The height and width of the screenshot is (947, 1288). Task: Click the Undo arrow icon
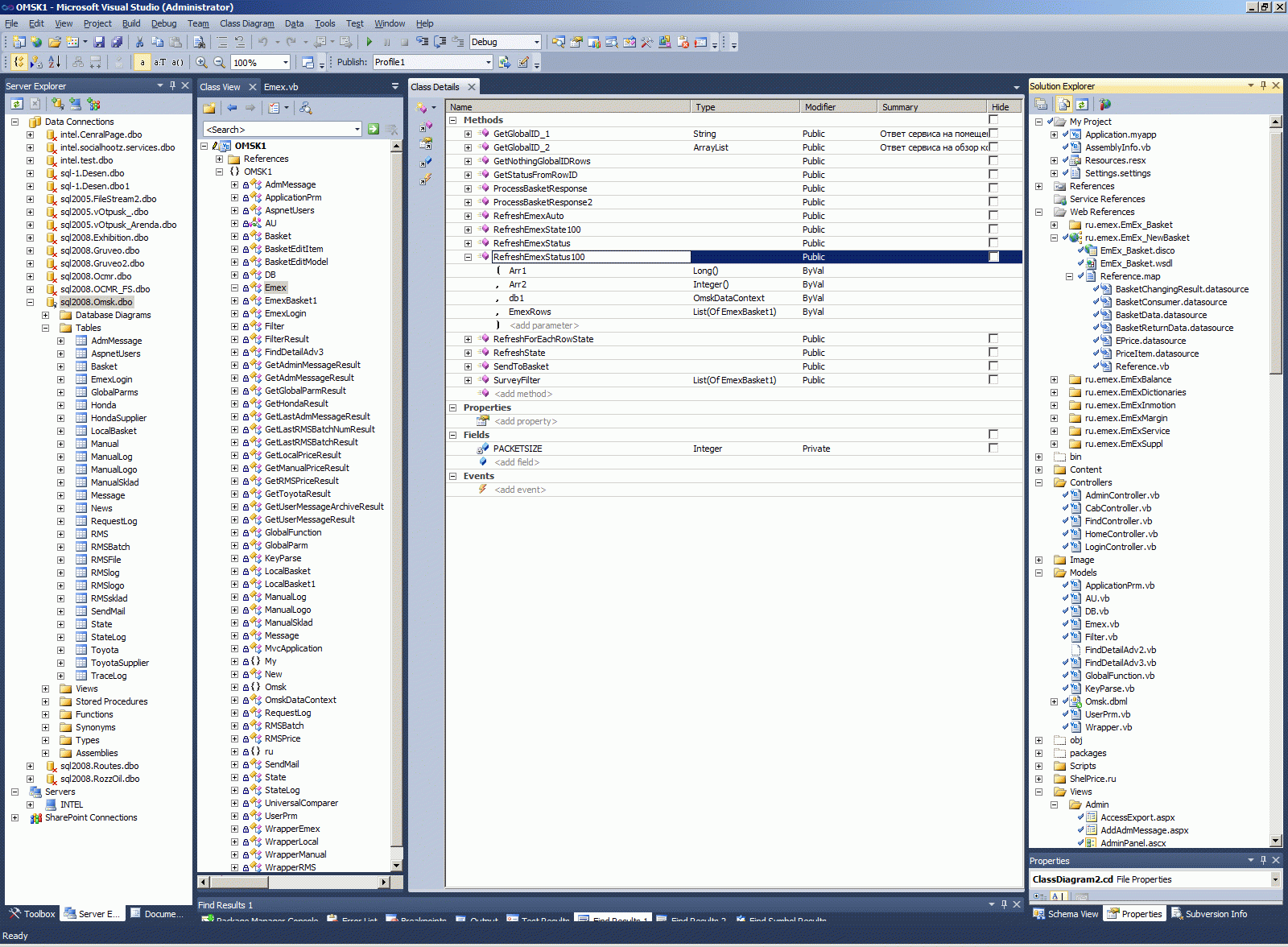point(262,42)
